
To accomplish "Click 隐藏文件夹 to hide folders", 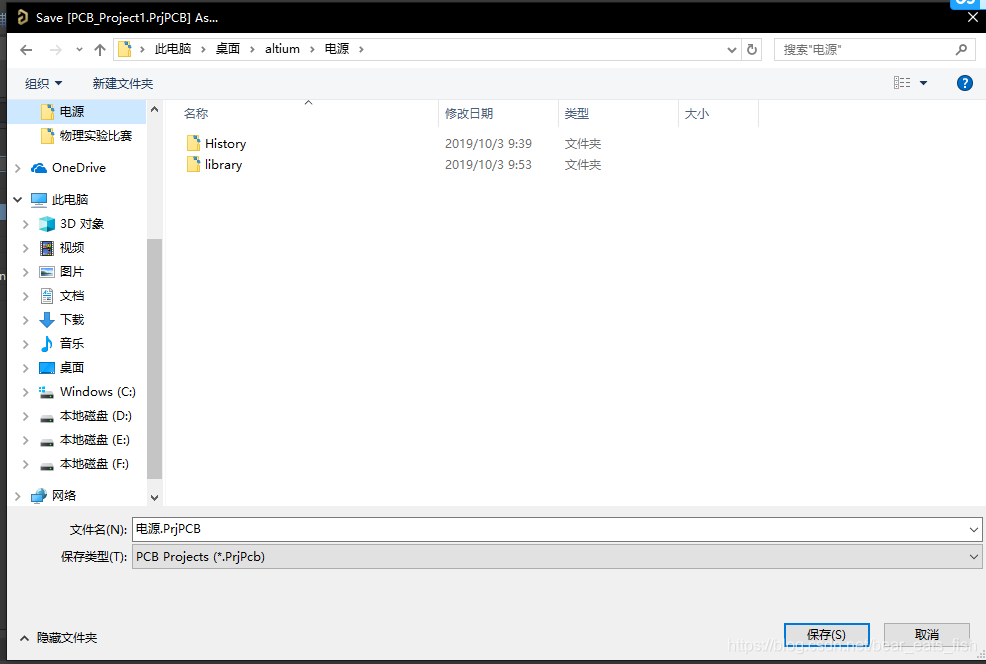I will 66,637.
